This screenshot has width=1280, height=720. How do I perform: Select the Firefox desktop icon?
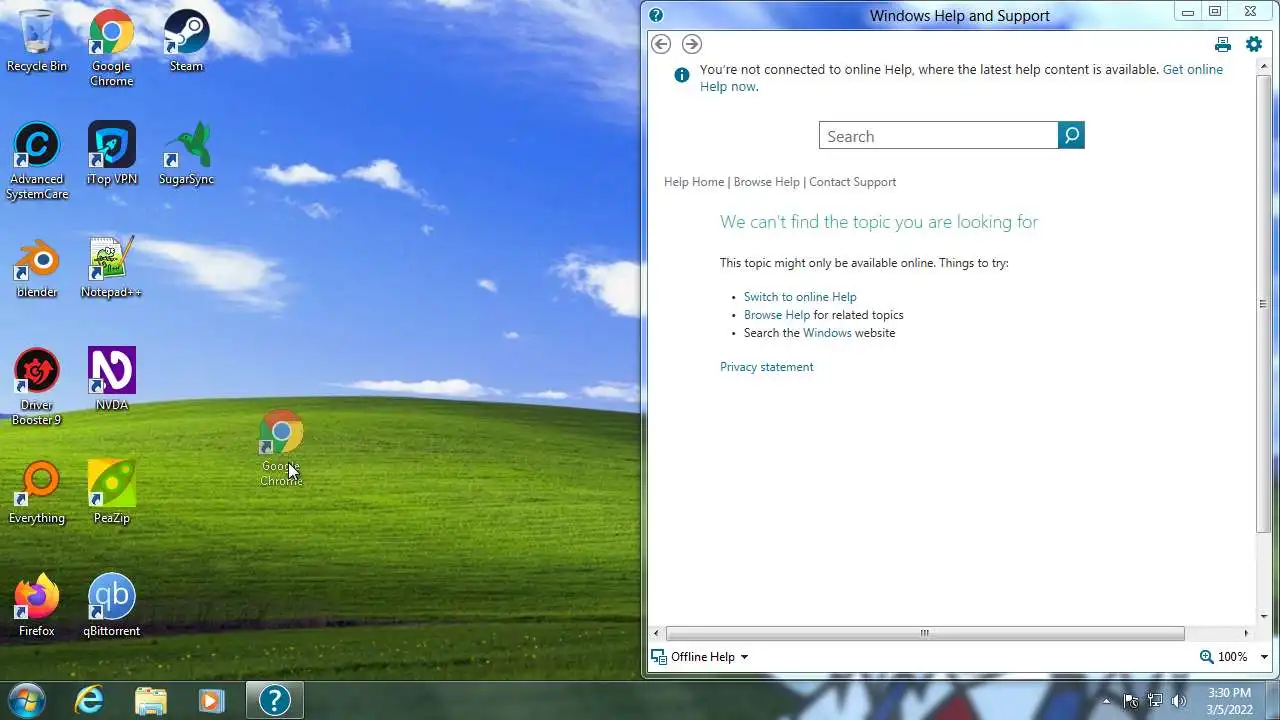point(37,606)
